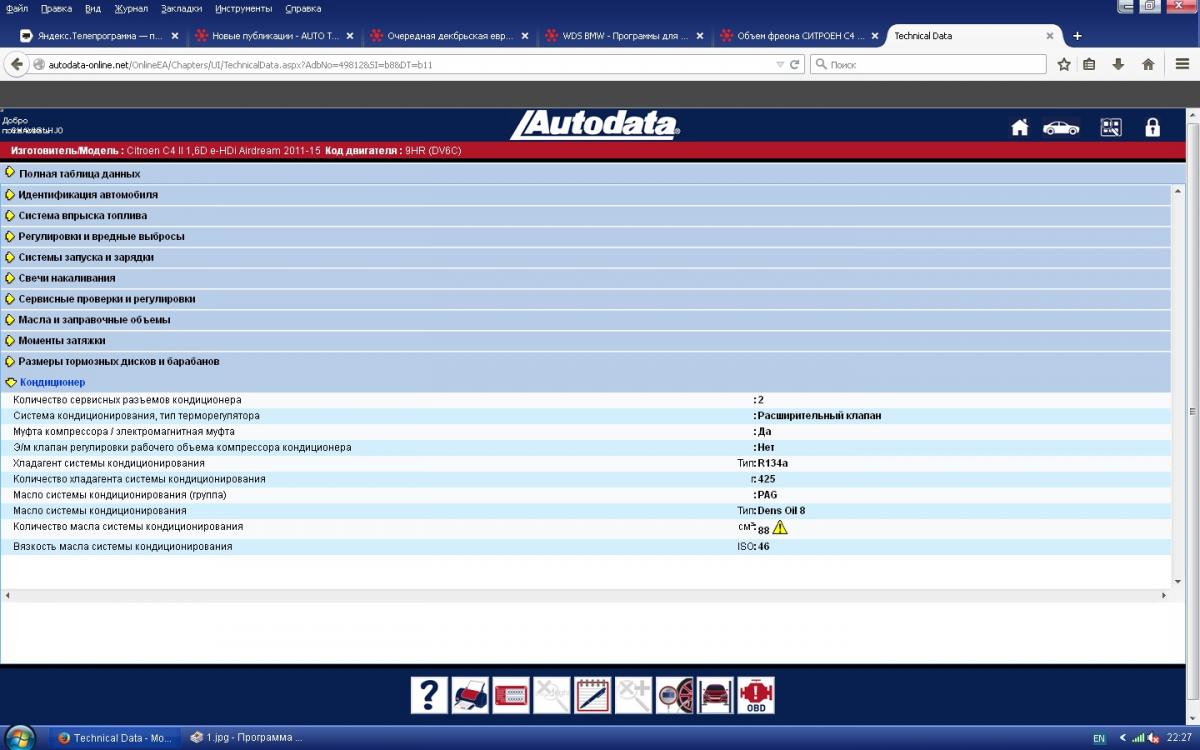This screenshot has height=750, width=1200.
Task: Show bookmarks list icon in Firefox
Action: point(1090,64)
